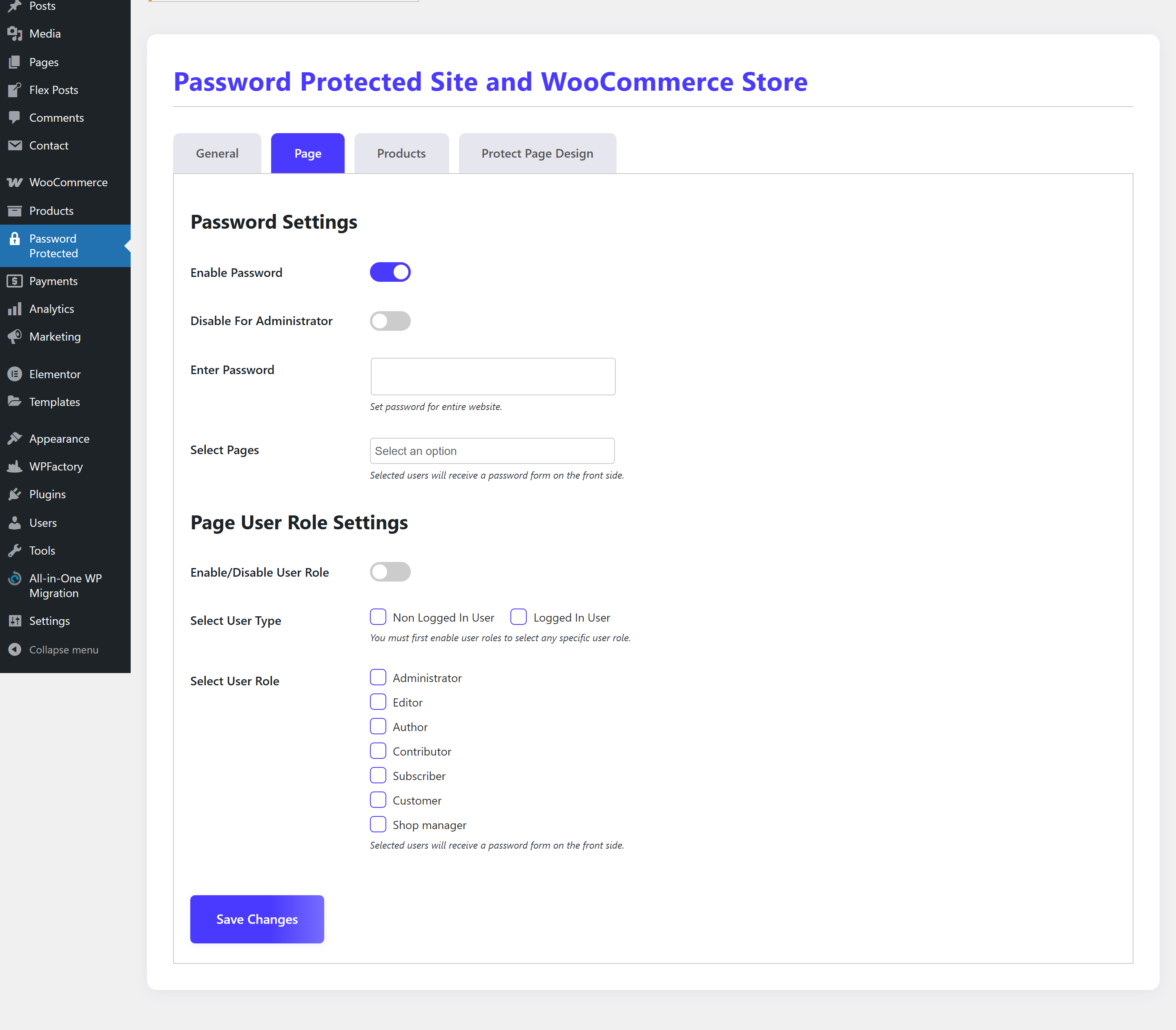Image resolution: width=1176 pixels, height=1030 pixels.
Task: Click the page title heading text
Action: [490, 82]
